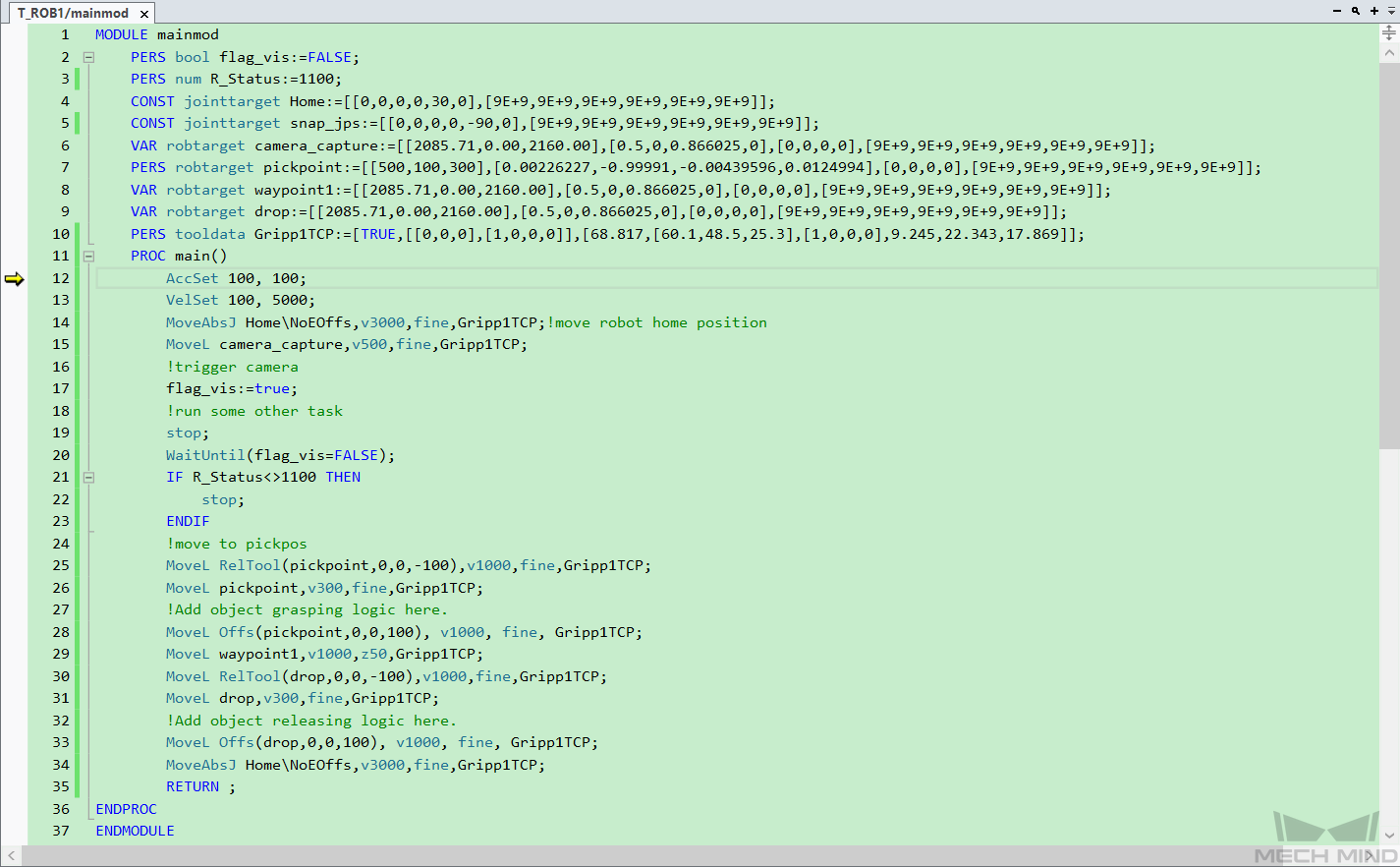Reset zoom using the magnifier icon
Screen dimensions: 1400x867
[x=1356, y=11]
